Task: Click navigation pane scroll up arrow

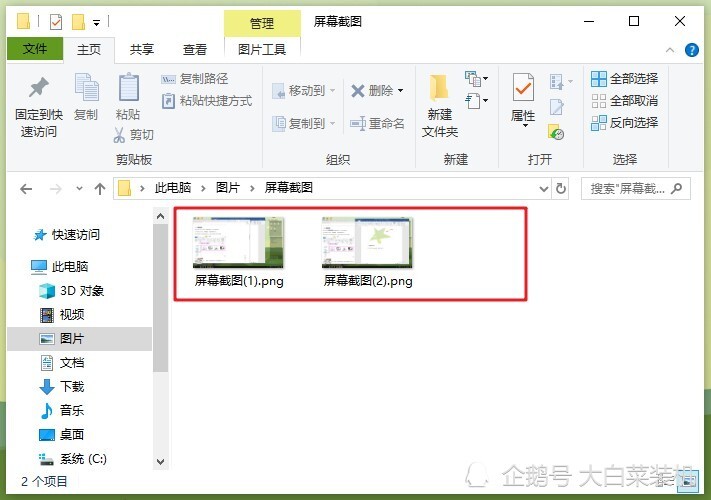Action: pos(161,216)
